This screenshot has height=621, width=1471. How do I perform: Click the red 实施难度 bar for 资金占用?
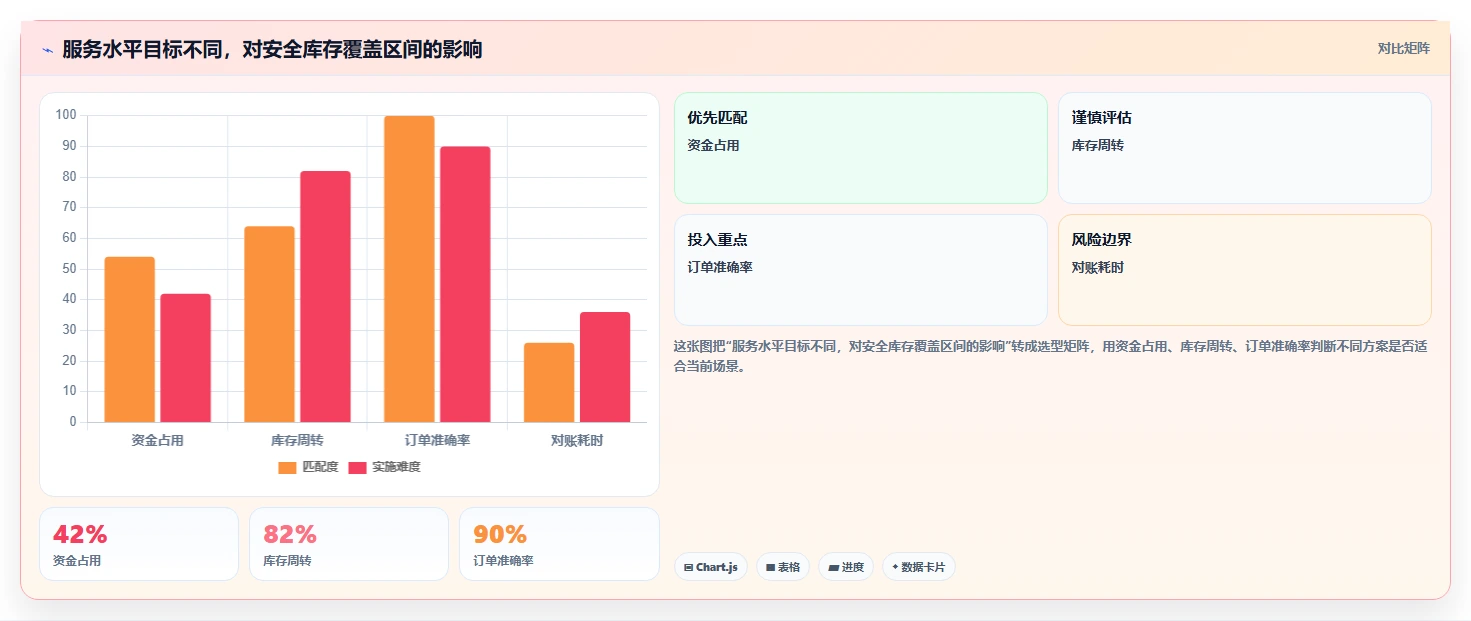[186, 358]
